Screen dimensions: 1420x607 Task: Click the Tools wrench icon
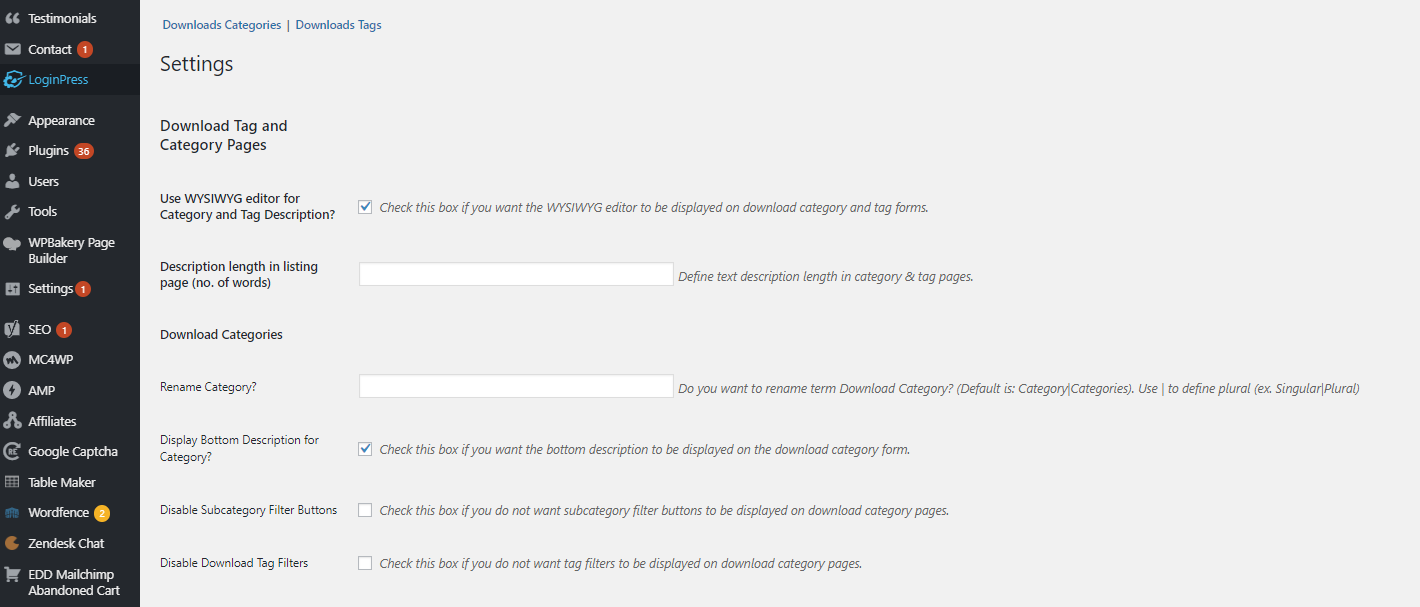click(x=12, y=211)
